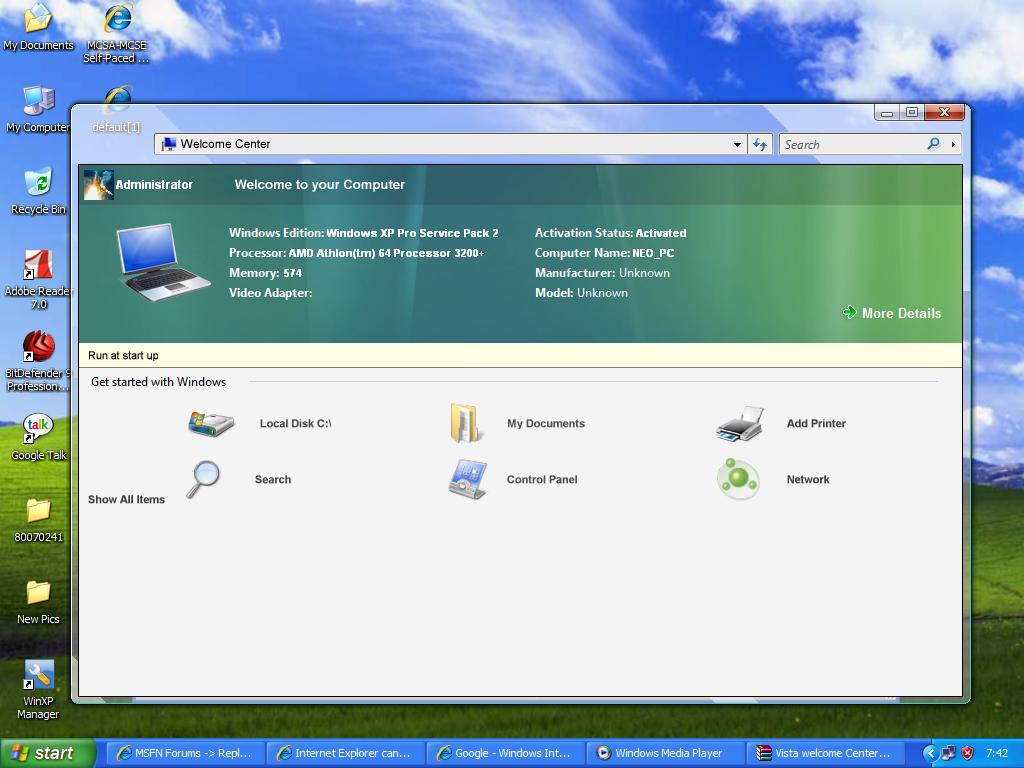Viewport: 1024px width, 768px height.
Task: Expand the search options arrow
Action: pyautogui.click(x=953, y=144)
